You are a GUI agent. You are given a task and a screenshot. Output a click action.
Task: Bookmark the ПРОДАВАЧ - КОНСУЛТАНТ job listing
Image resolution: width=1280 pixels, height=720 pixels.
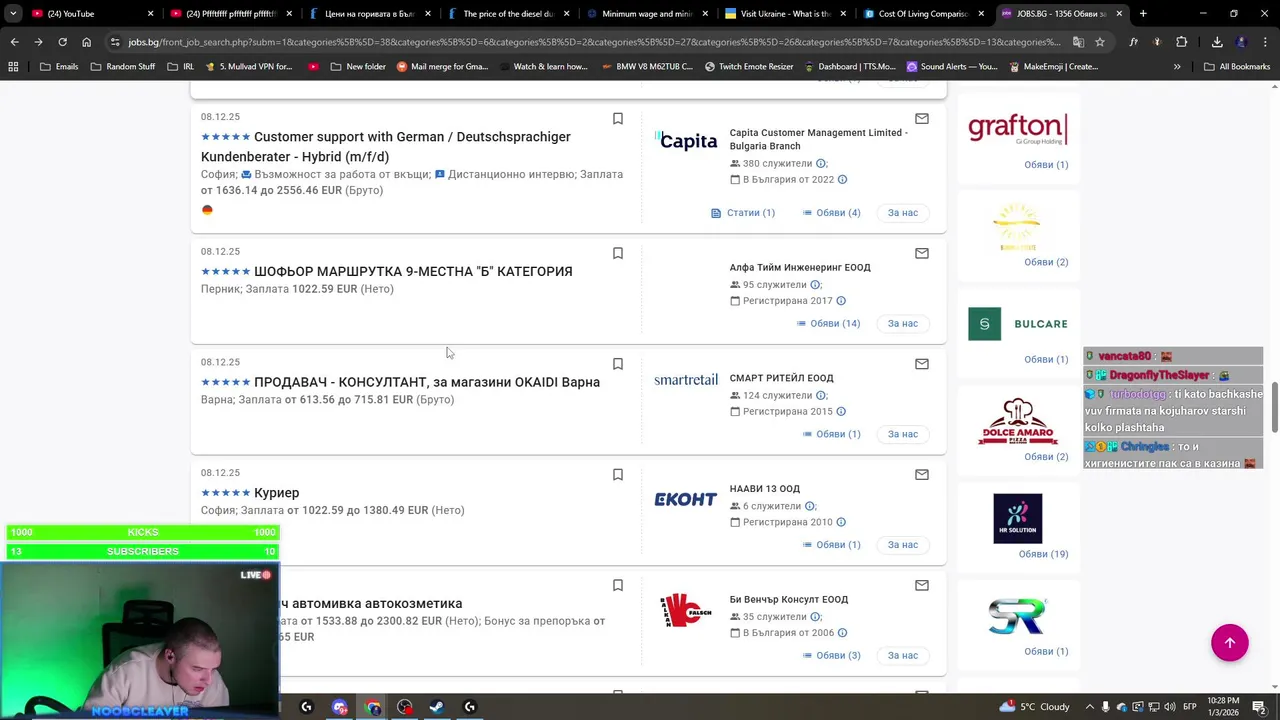click(x=618, y=364)
